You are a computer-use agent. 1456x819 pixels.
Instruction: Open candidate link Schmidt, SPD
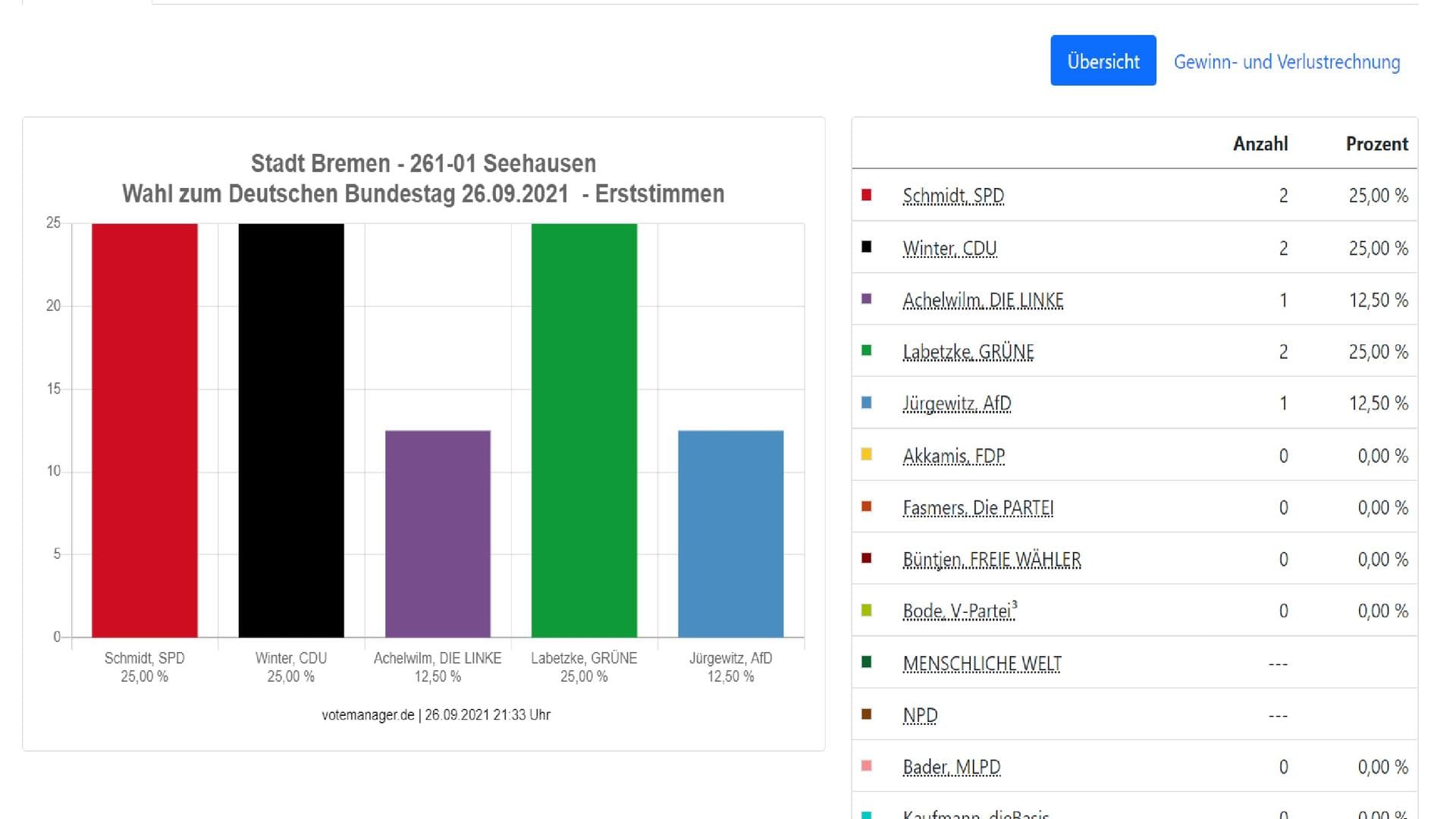(x=953, y=196)
